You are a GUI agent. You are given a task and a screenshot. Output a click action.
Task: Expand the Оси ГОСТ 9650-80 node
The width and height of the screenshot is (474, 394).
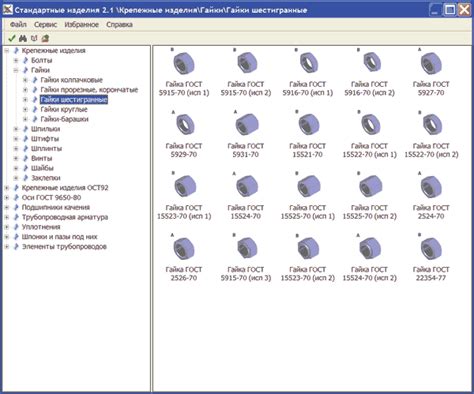(x=6, y=198)
